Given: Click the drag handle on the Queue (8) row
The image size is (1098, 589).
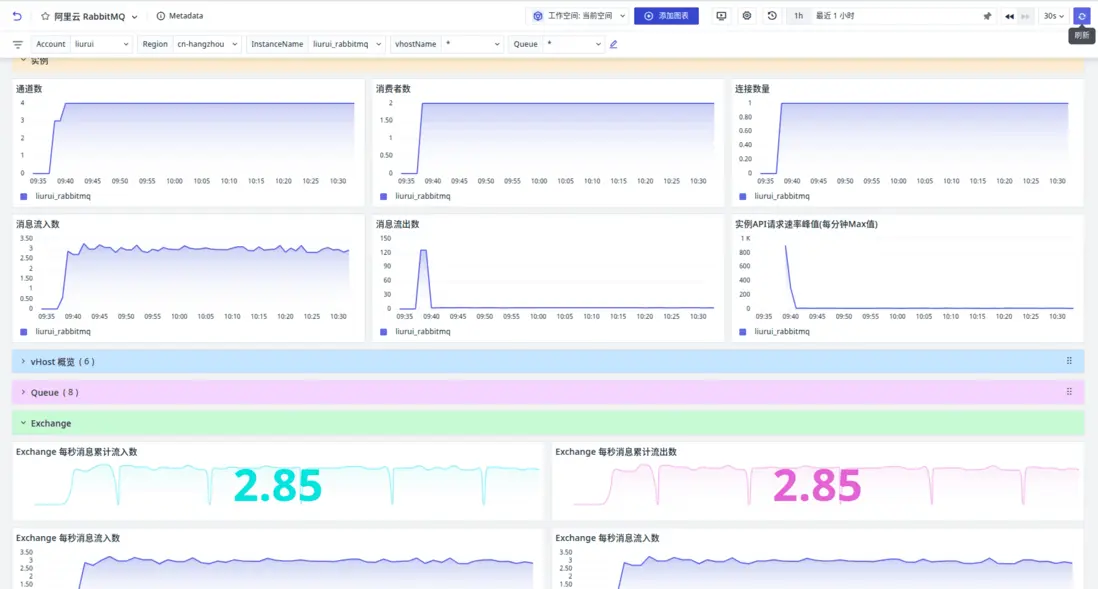Looking at the screenshot, I should (1069, 392).
